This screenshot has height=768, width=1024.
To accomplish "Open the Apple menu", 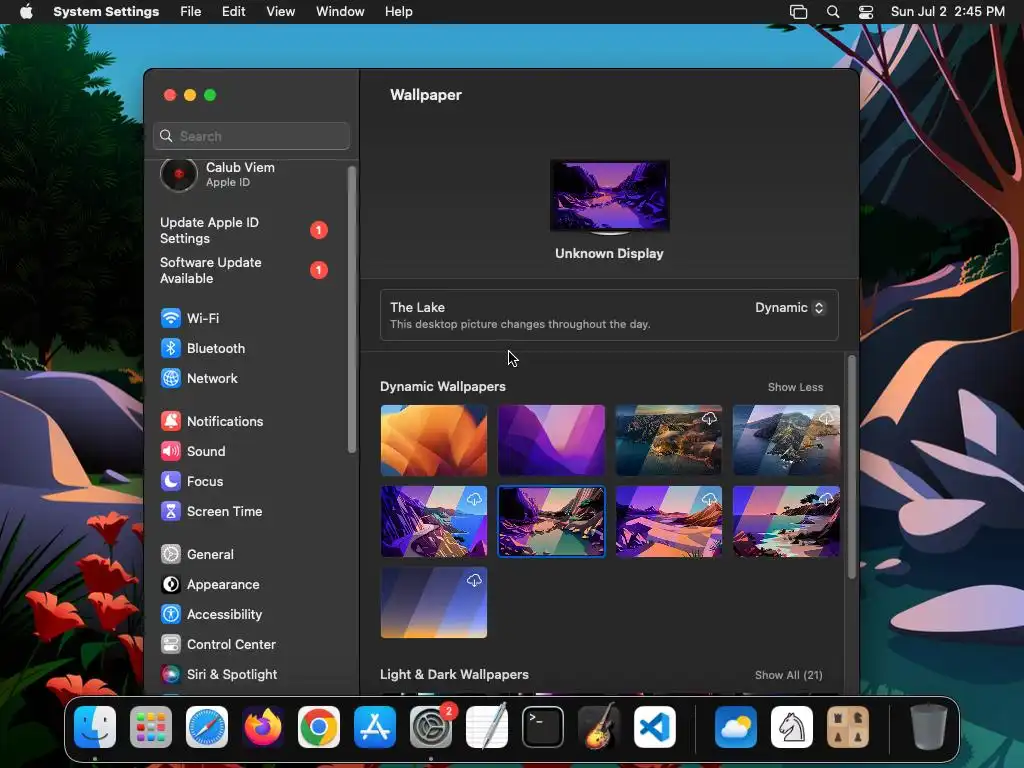I will [26, 12].
